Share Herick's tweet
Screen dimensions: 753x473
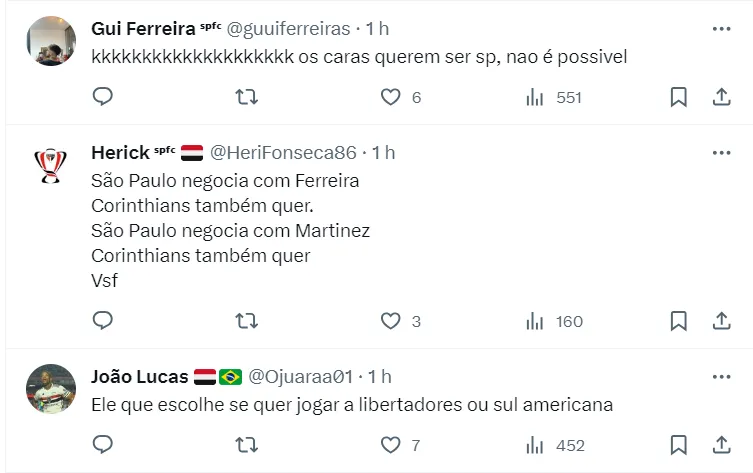tap(721, 321)
